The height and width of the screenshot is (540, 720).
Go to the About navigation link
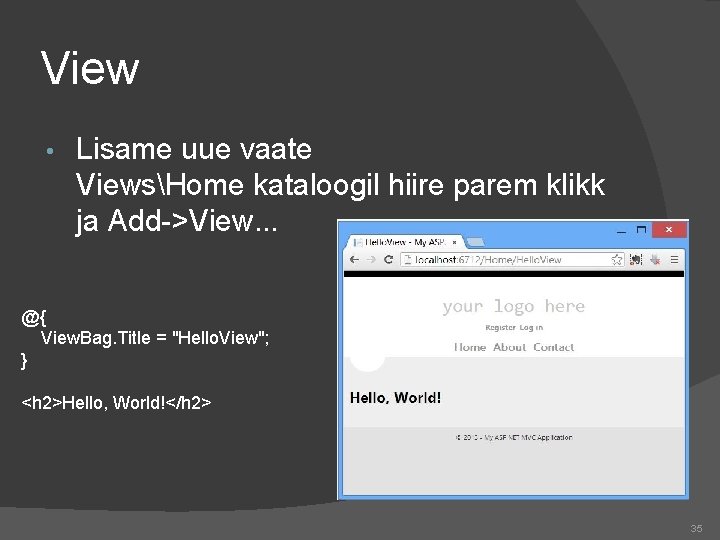pyautogui.click(x=510, y=347)
